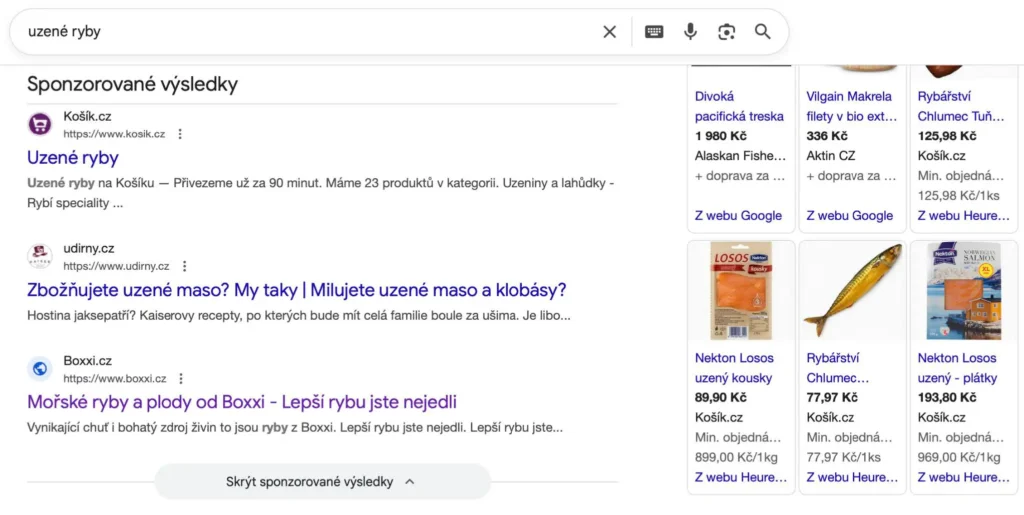
Task: Click the "193,80 Kč" price
Action: [947, 398]
